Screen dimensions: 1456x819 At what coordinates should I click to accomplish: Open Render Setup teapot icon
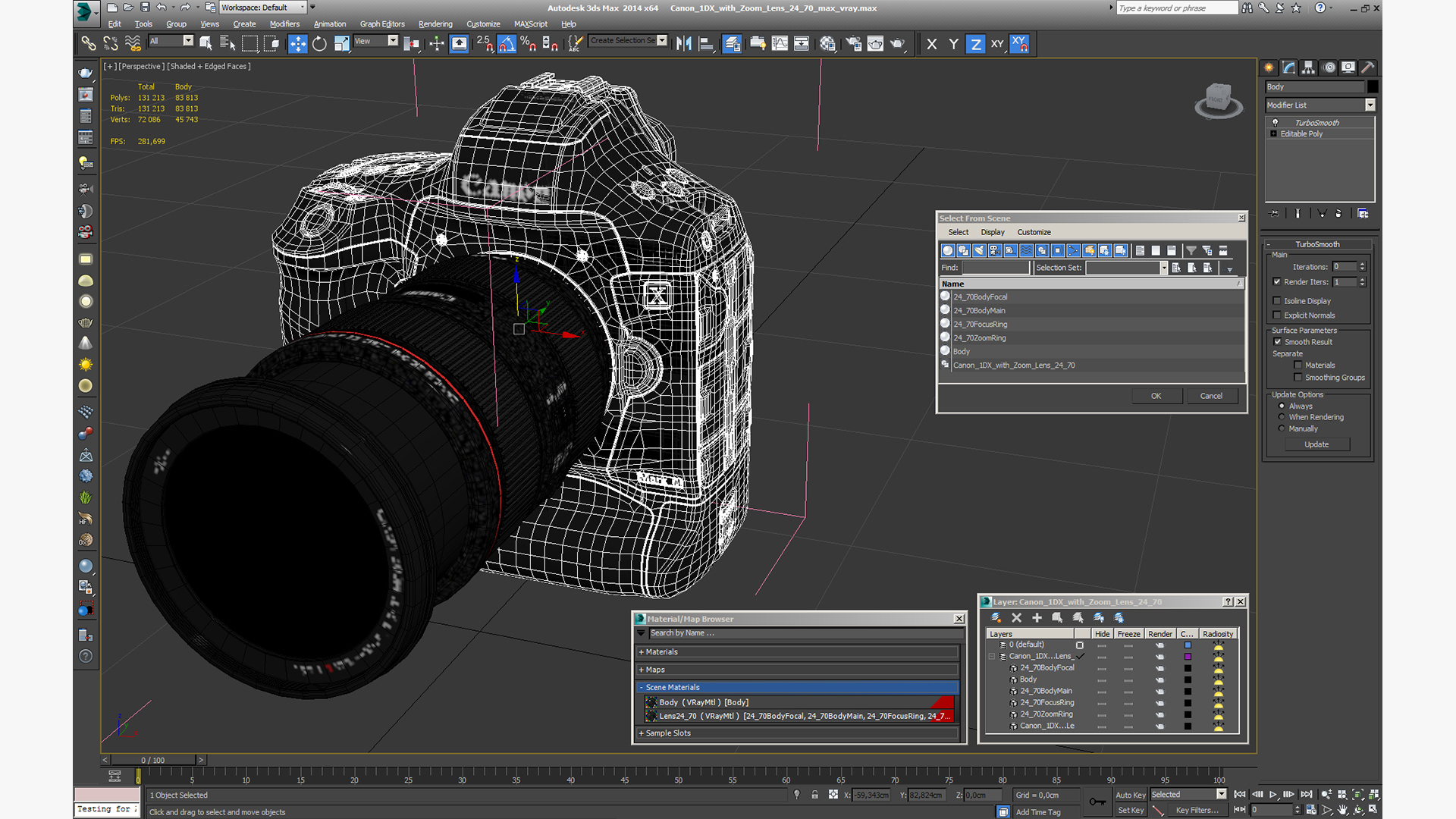coord(853,44)
